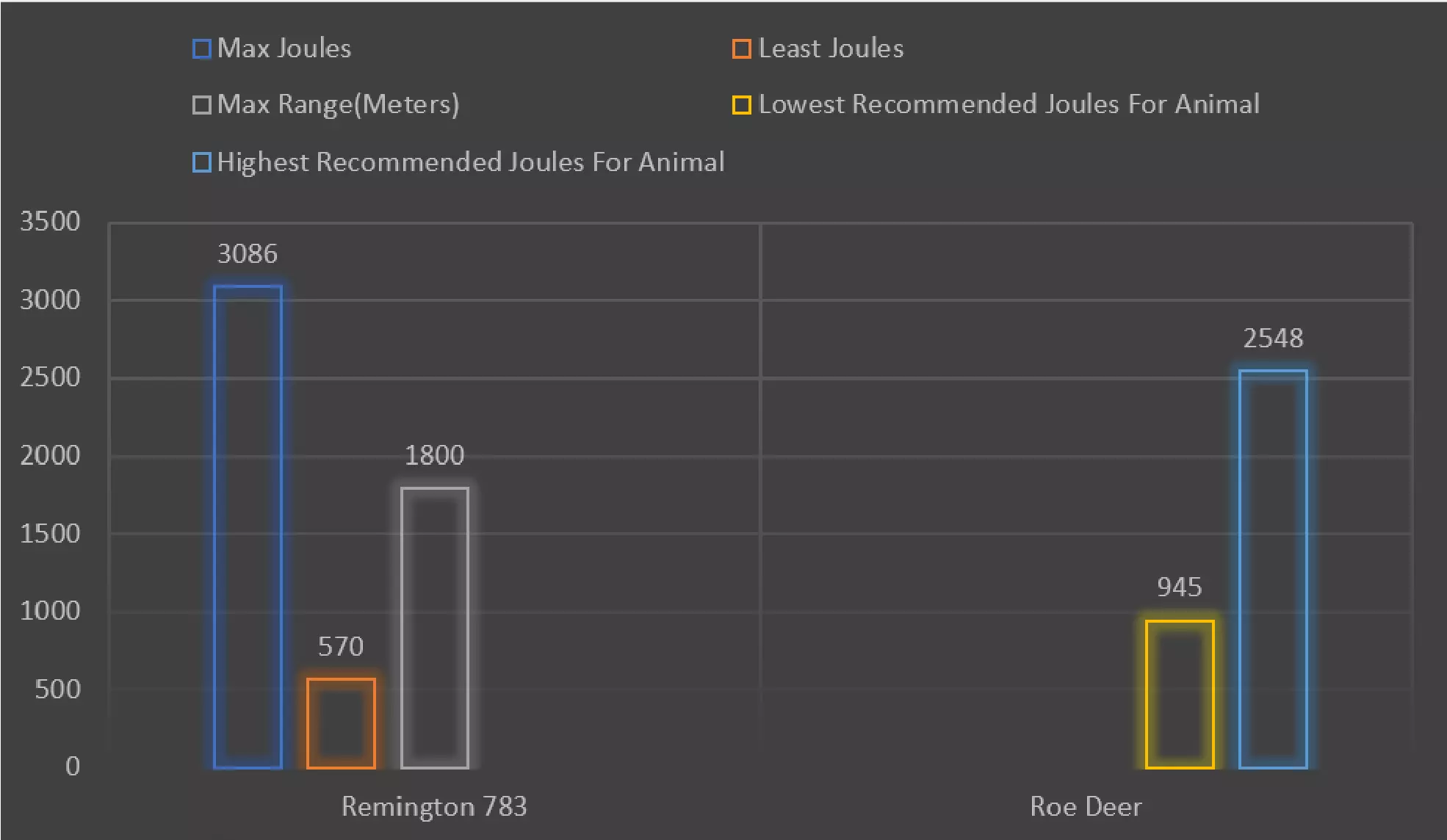Click the yellow Lowest Recommended Joules legend swatch

click(742, 105)
